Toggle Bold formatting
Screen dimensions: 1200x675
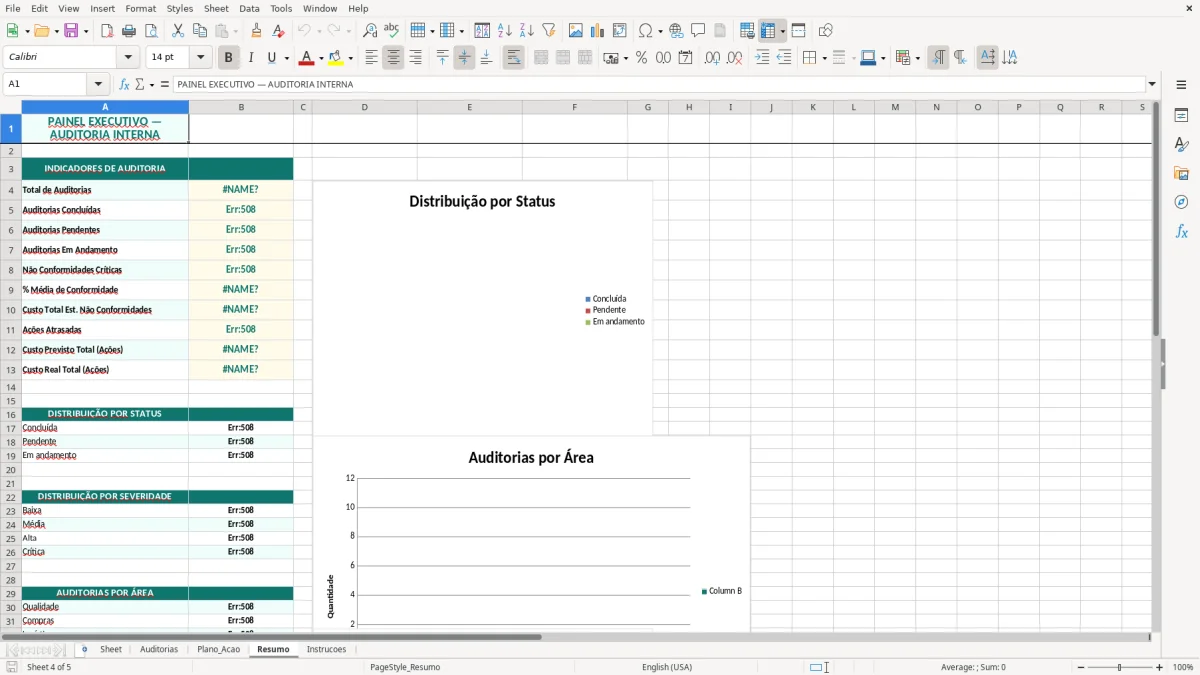point(229,58)
